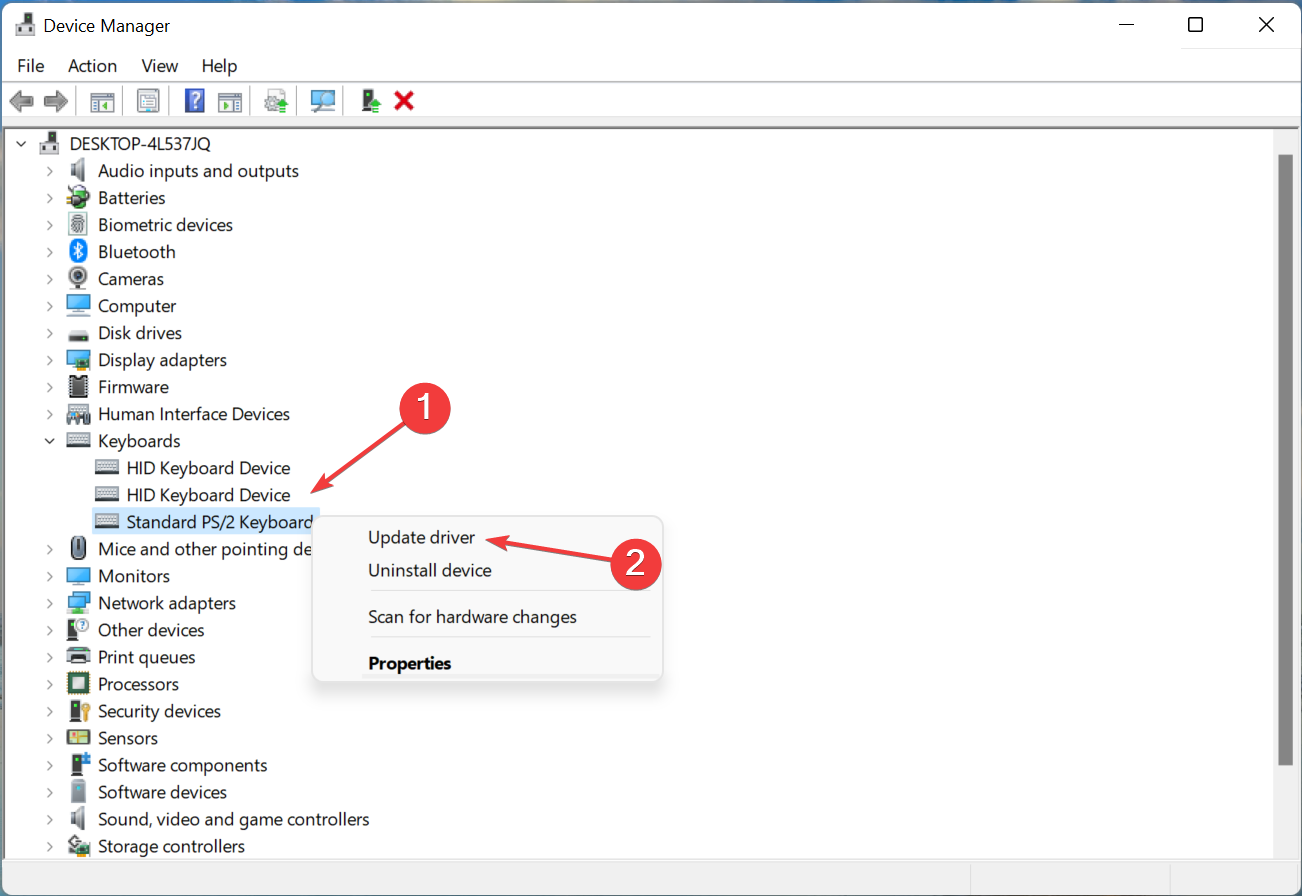This screenshot has height=896, width=1302.
Task: Click the Forward navigation arrow in the toolbar
Action: point(55,100)
